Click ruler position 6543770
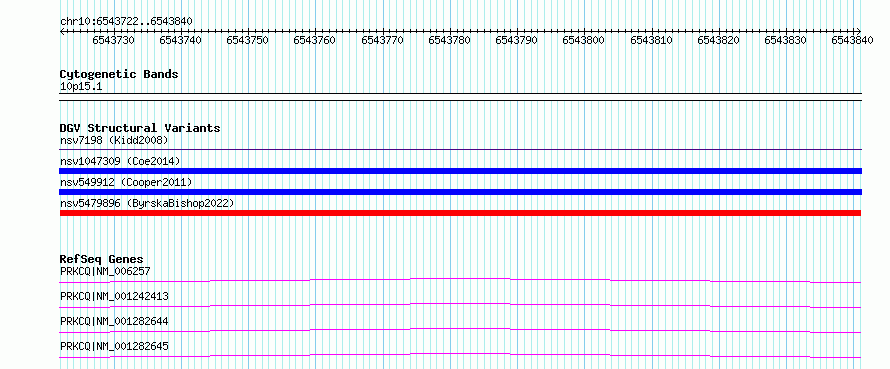Screen dimensions: 890x369 [x=382, y=40]
